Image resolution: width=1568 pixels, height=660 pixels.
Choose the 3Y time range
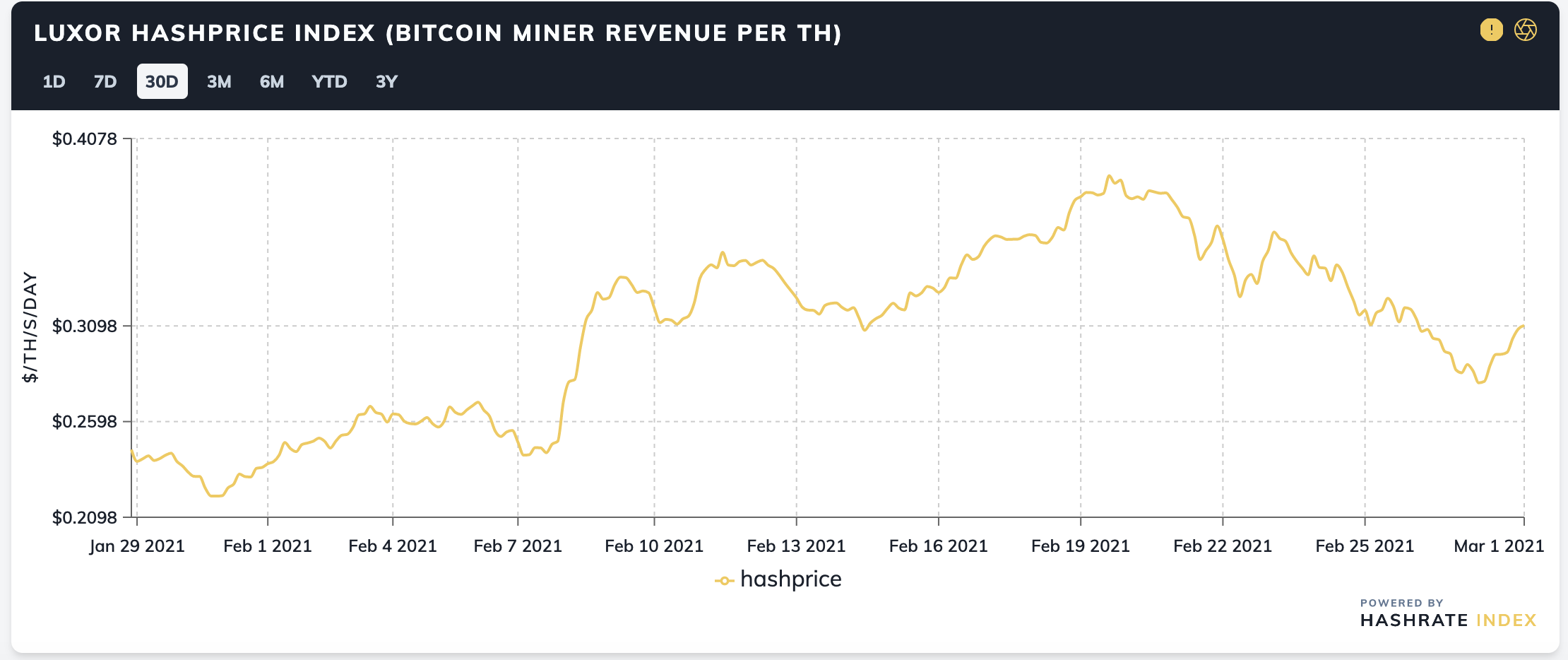(386, 81)
